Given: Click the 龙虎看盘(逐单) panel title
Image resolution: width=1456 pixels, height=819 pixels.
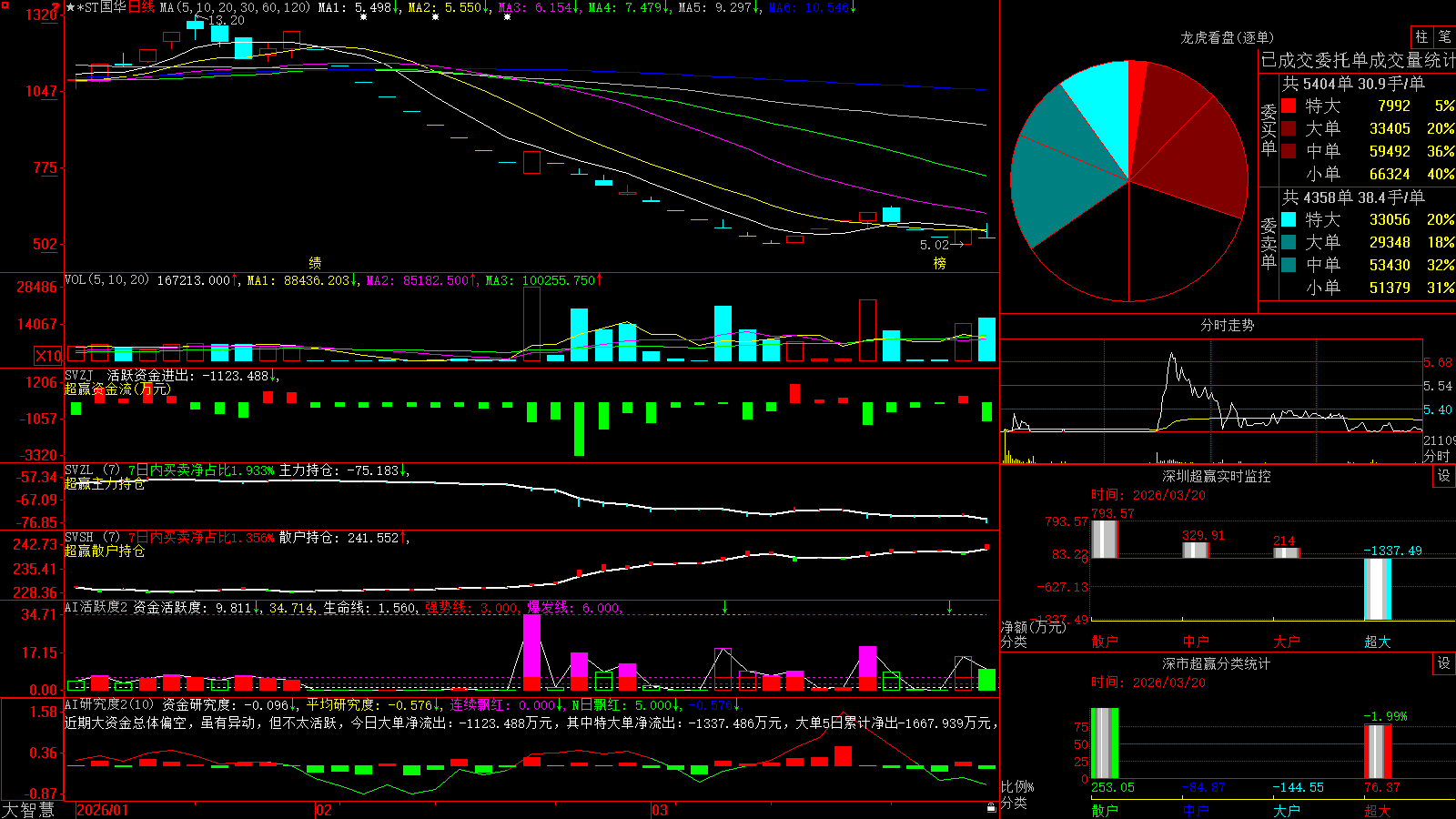Looking at the screenshot, I should [1227, 37].
